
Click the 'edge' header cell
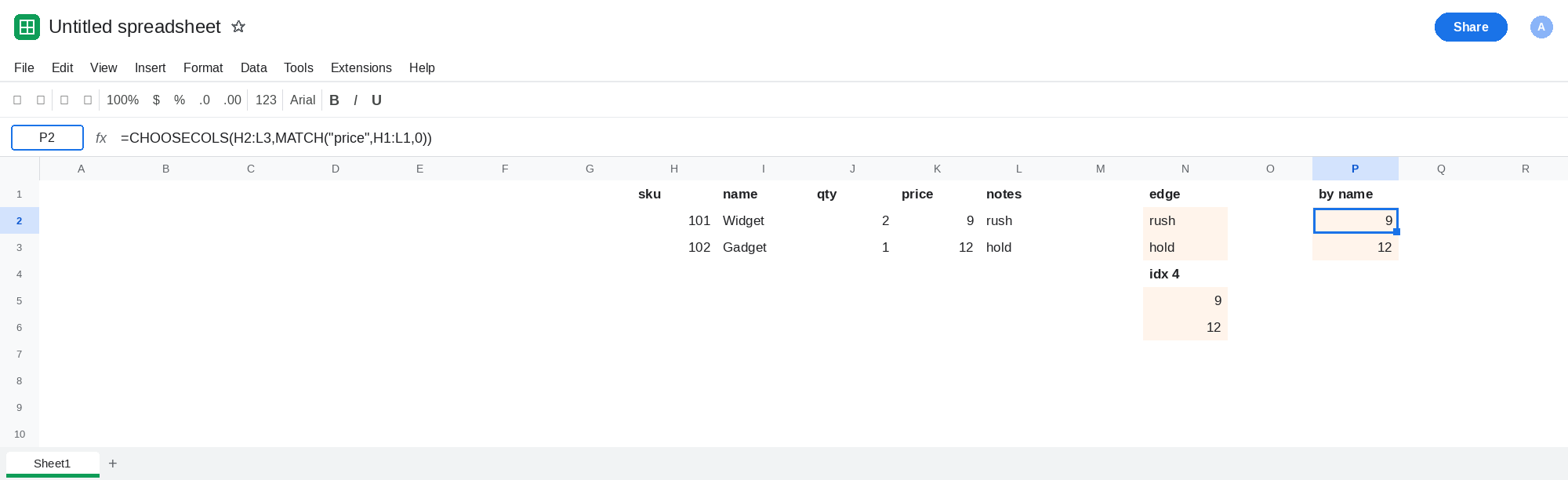click(x=1185, y=194)
